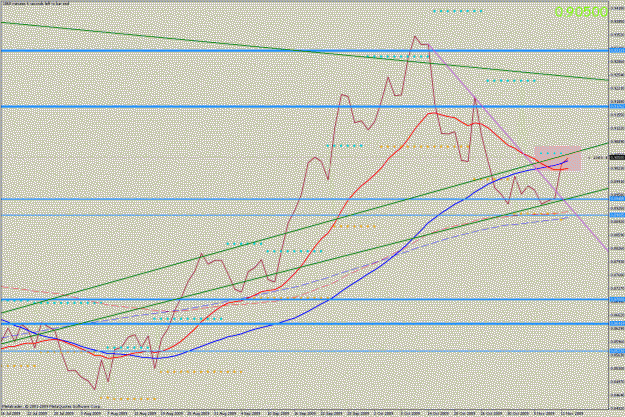Click the MetaQuotes Software Corp. copyright text
Image resolution: width=625 pixels, height=417 pixels.
51,407
